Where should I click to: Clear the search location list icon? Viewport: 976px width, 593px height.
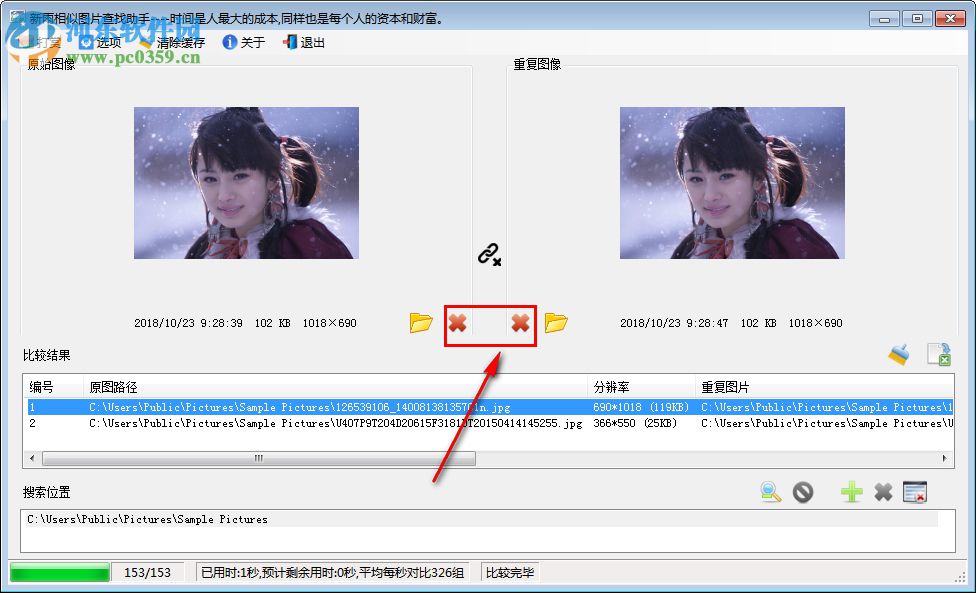tap(915, 491)
